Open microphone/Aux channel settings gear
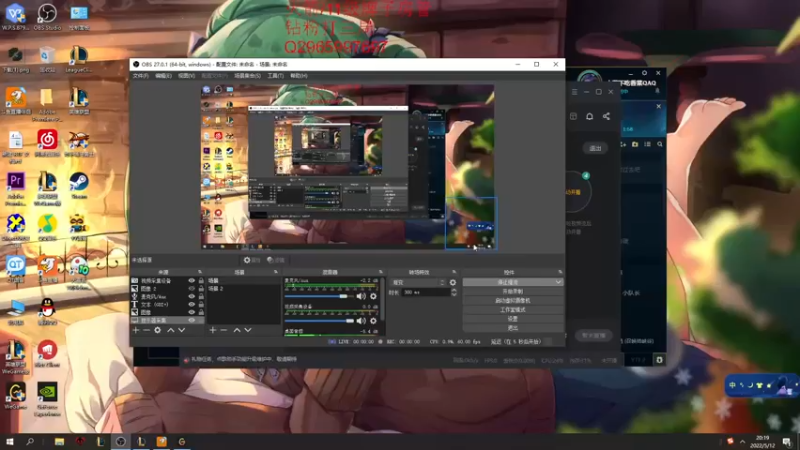800x450 pixels. coord(373,296)
